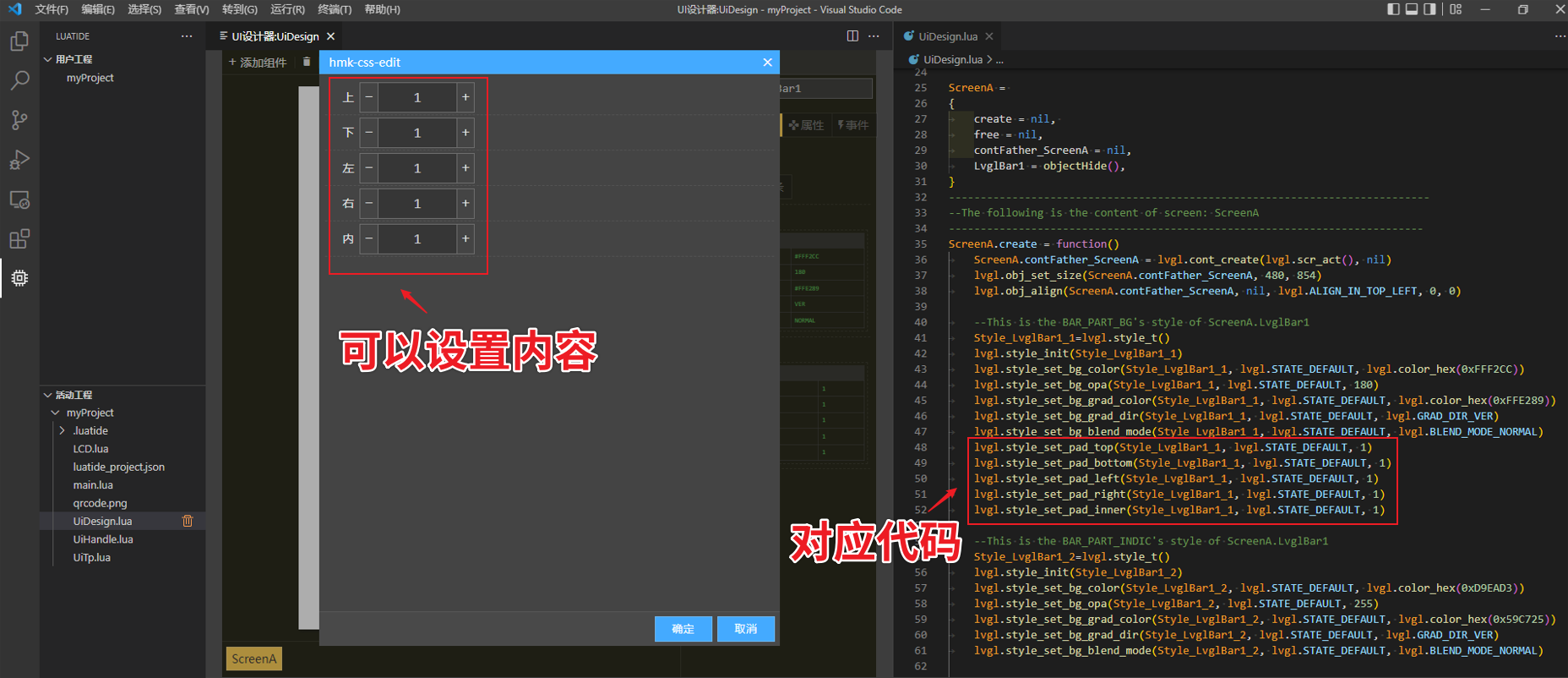
Task: Delete UiDesign.lua using trash icon
Action: [188, 522]
